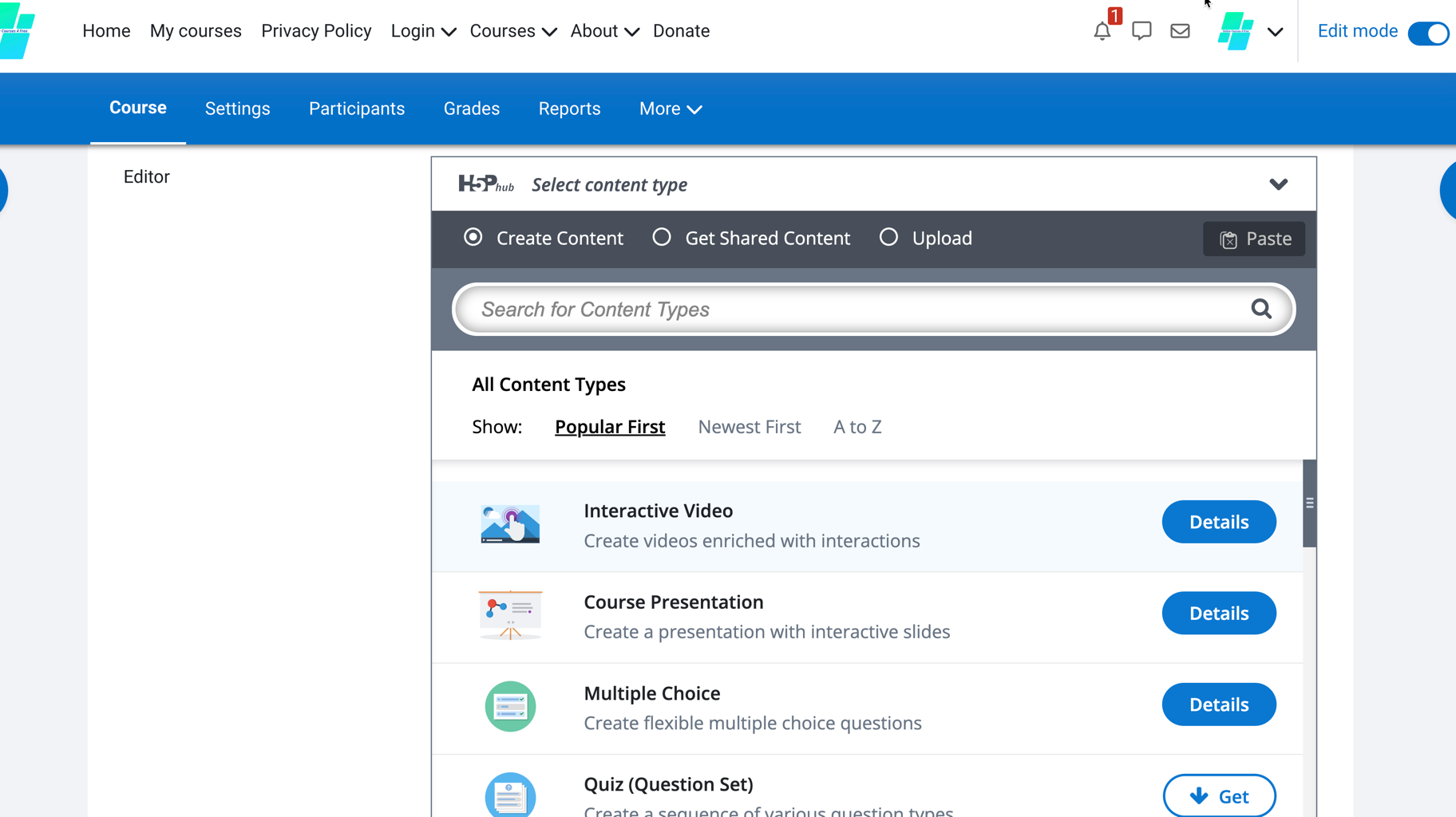The image size is (1456, 817).
Task: Click the site logo at top left
Action: pyautogui.click(x=16, y=30)
